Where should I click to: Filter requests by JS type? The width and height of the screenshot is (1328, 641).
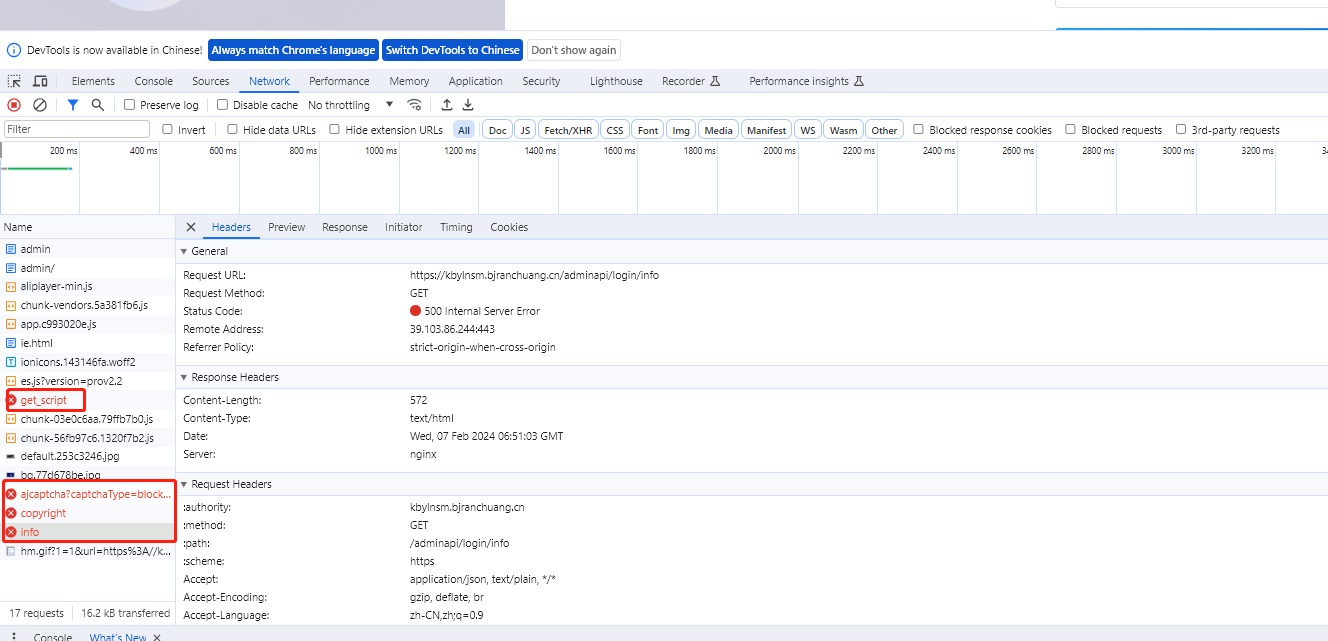[x=525, y=130]
